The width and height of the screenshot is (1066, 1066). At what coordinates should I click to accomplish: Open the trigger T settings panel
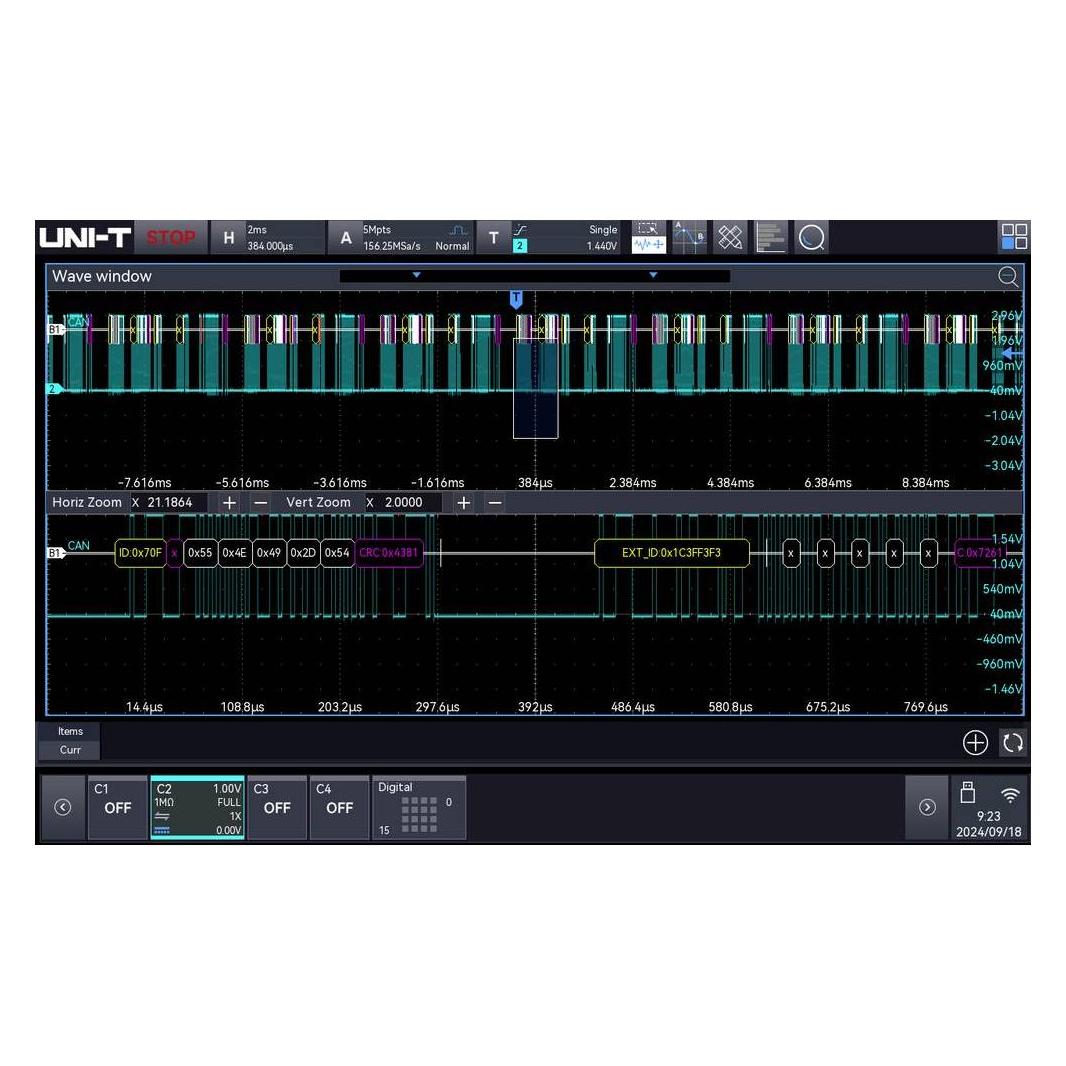pos(549,237)
